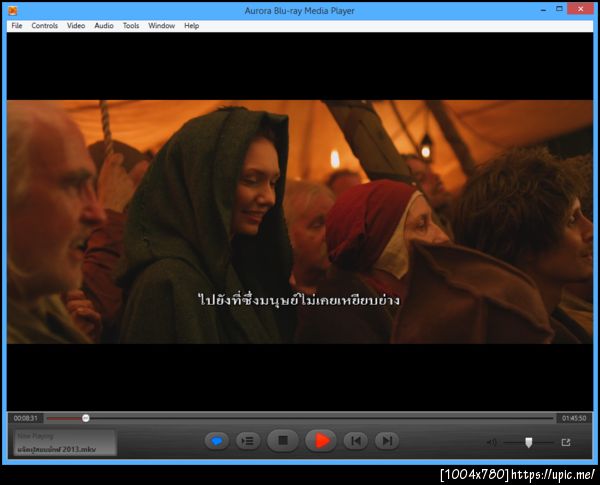Click the seek bar playhead knob
600x485 pixels.
[86, 418]
